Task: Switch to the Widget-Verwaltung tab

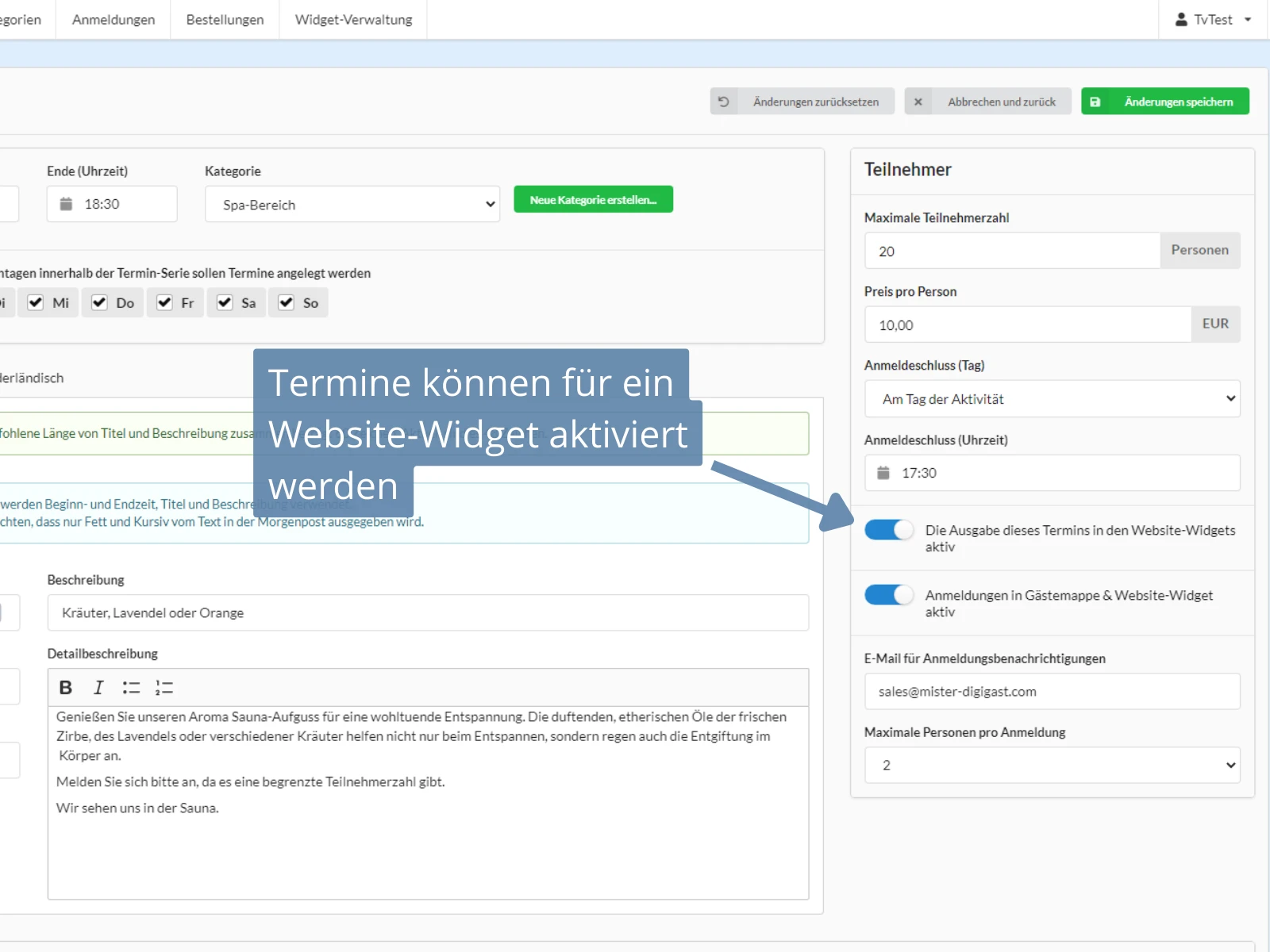Action: (353, 19)
